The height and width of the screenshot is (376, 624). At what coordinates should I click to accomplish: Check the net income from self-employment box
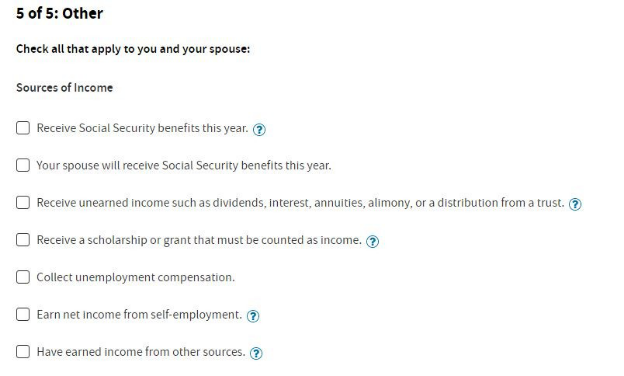click(x=23, y=314)
